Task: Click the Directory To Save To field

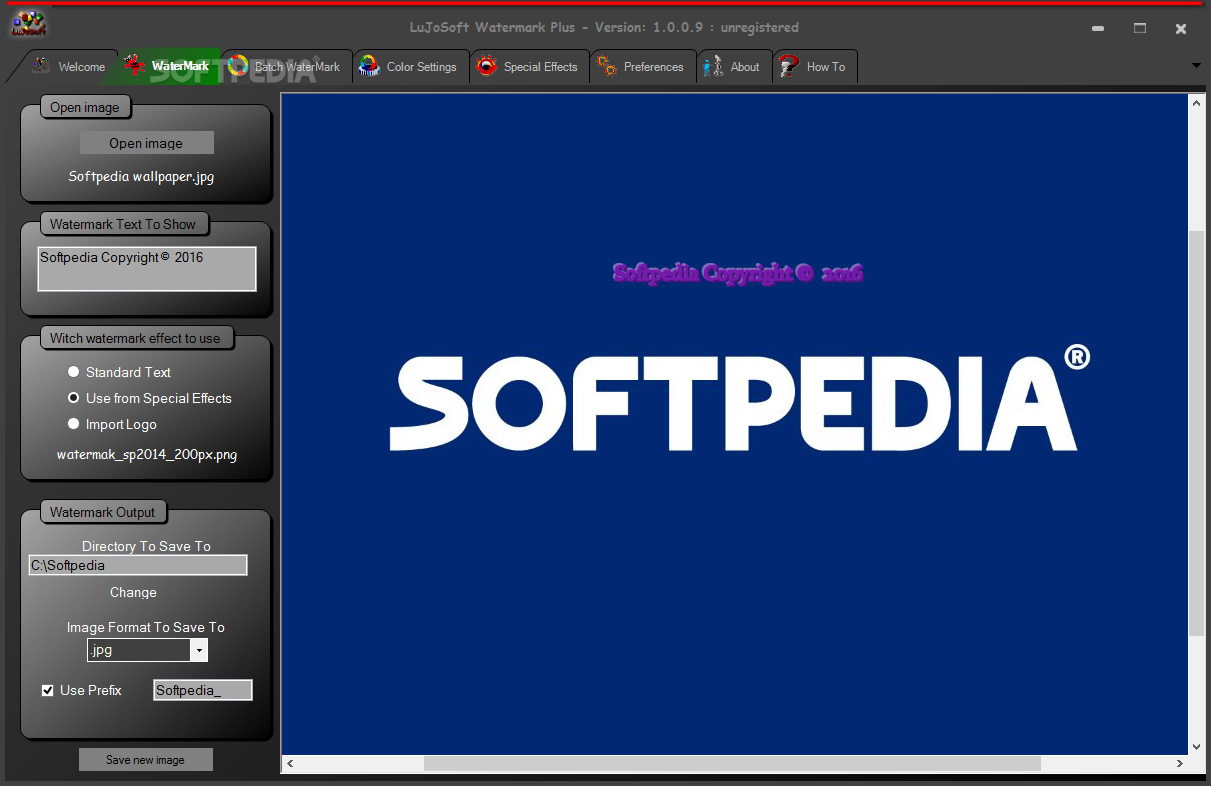Action: tap(138, 565)
